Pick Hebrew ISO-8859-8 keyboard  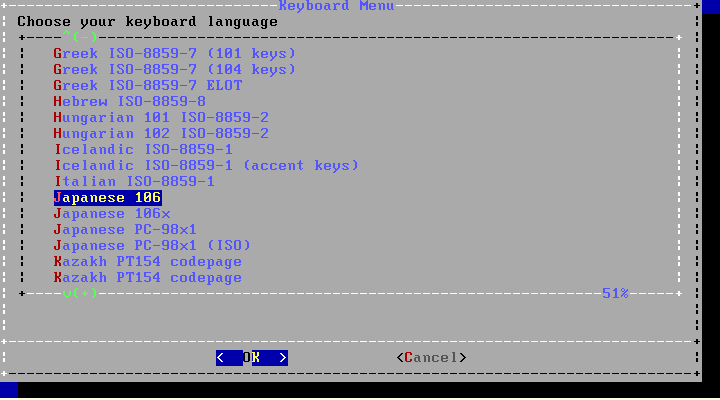(129, 101)
